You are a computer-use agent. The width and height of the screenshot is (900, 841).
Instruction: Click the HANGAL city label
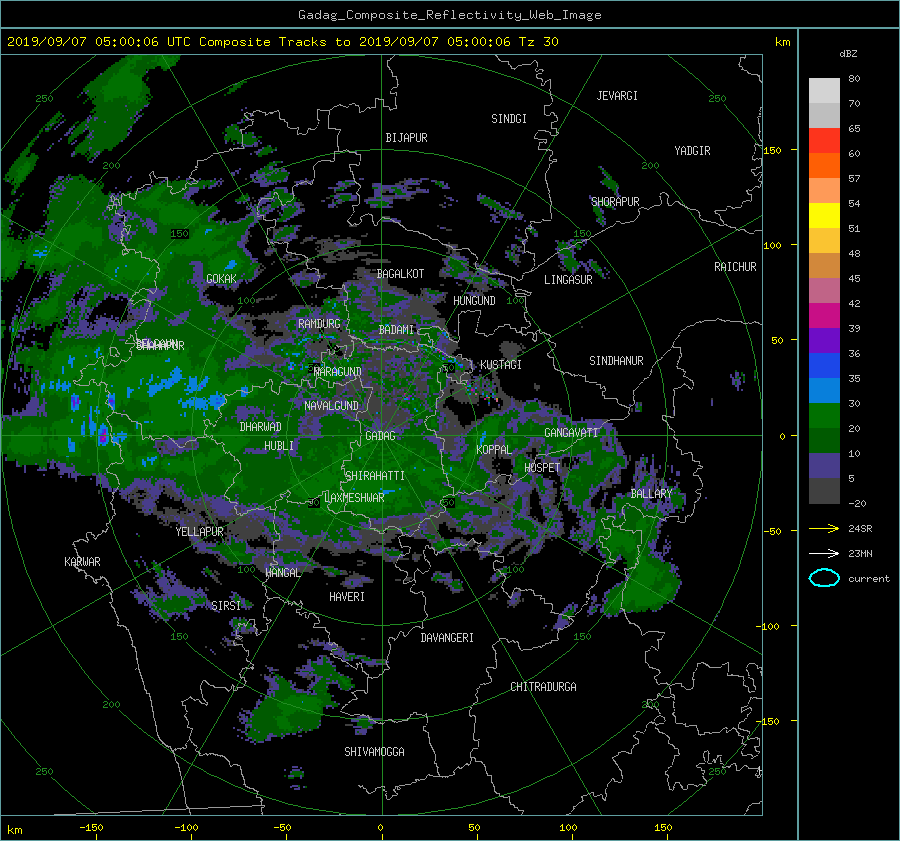click(282, 573)
